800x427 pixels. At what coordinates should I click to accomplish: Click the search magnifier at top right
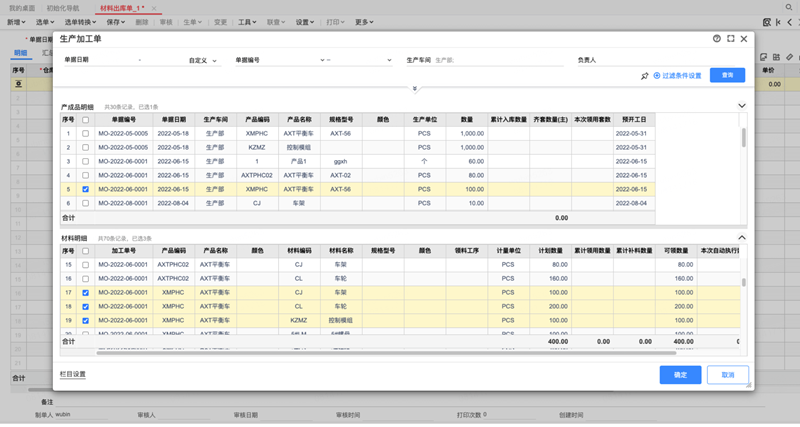[789, 8]
